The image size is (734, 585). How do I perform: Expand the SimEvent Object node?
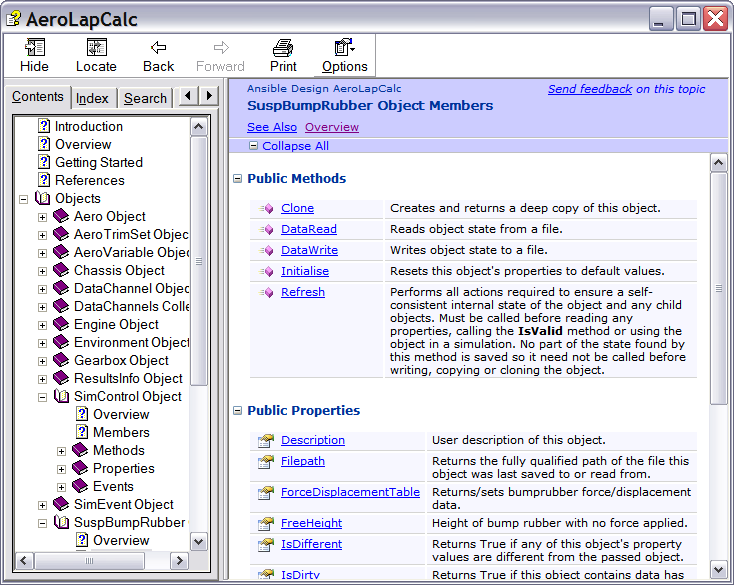pyautogui.click(x=43, y=505)
